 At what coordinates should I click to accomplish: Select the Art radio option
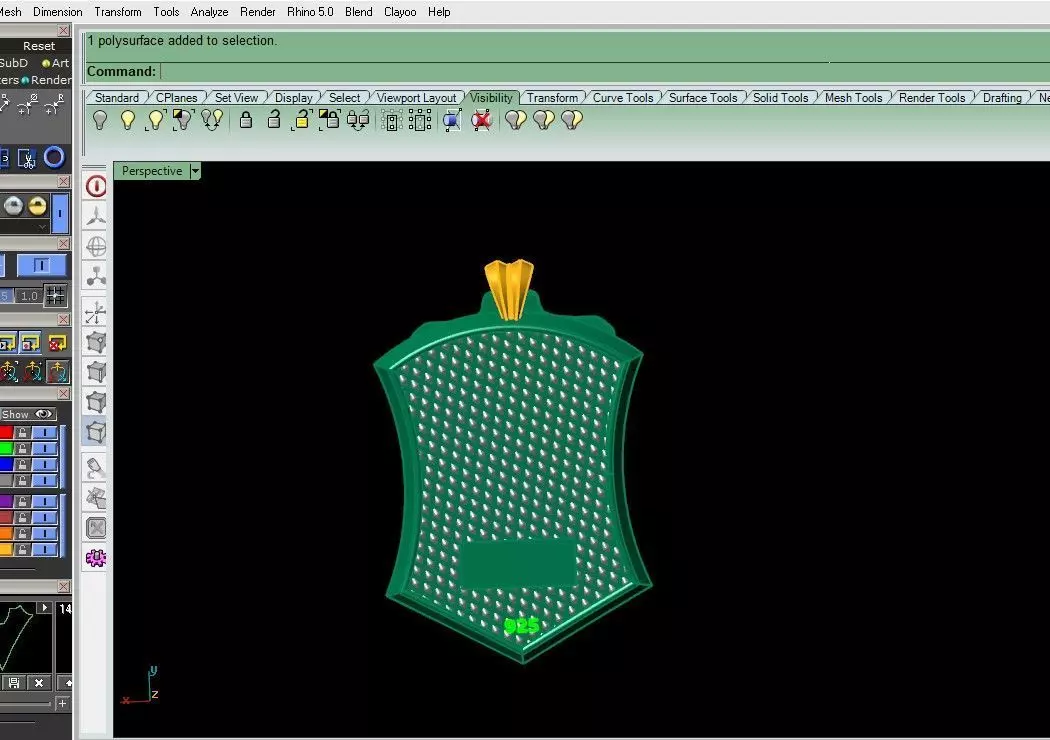pos(56,63)
